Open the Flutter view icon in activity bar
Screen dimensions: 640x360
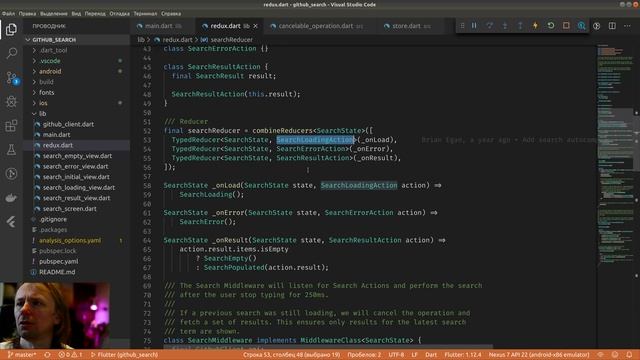[x=11, y=222]
